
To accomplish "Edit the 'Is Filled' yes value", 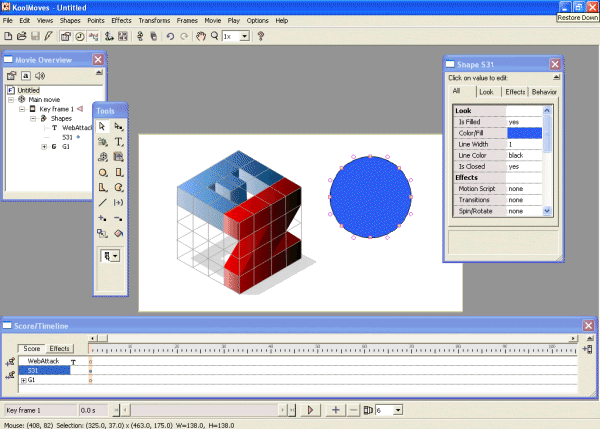I will point(524,122).
